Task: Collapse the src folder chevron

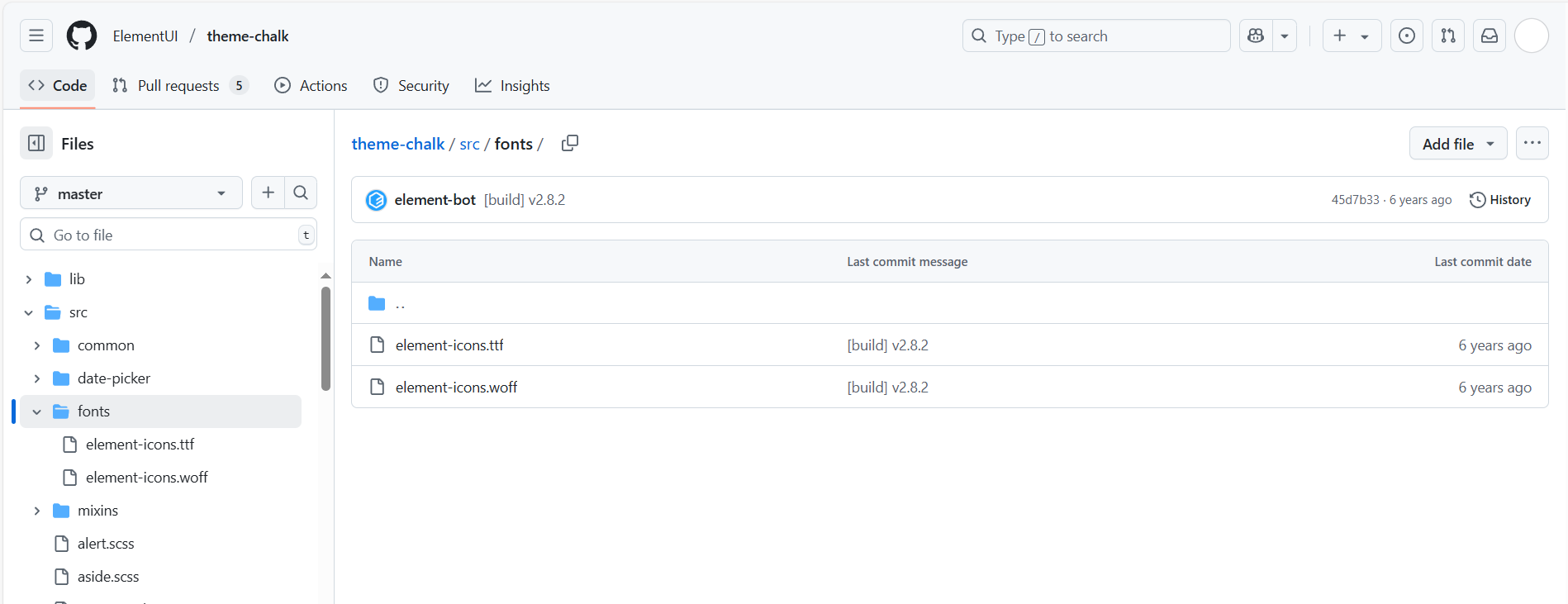Action: tap(29, 312)
